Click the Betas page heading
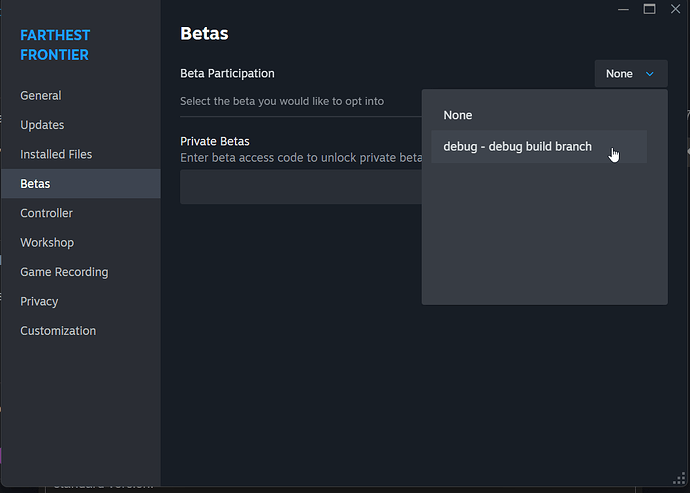Image resolution: width=690 pixels, height=493 pixels. pos(204,34)
